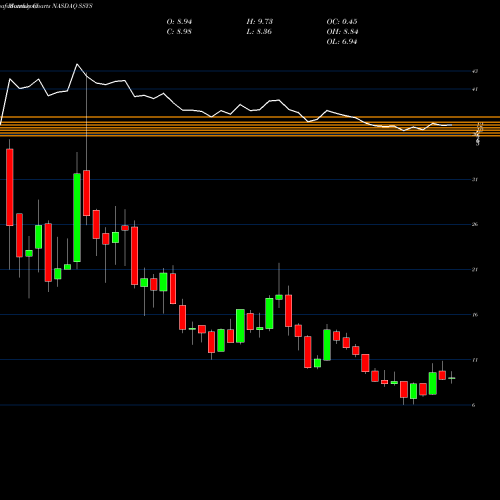Click the 26 price axis label
The height and width of the screenshot is (500, 500).
pyautogui.click(x=475, y=224)
